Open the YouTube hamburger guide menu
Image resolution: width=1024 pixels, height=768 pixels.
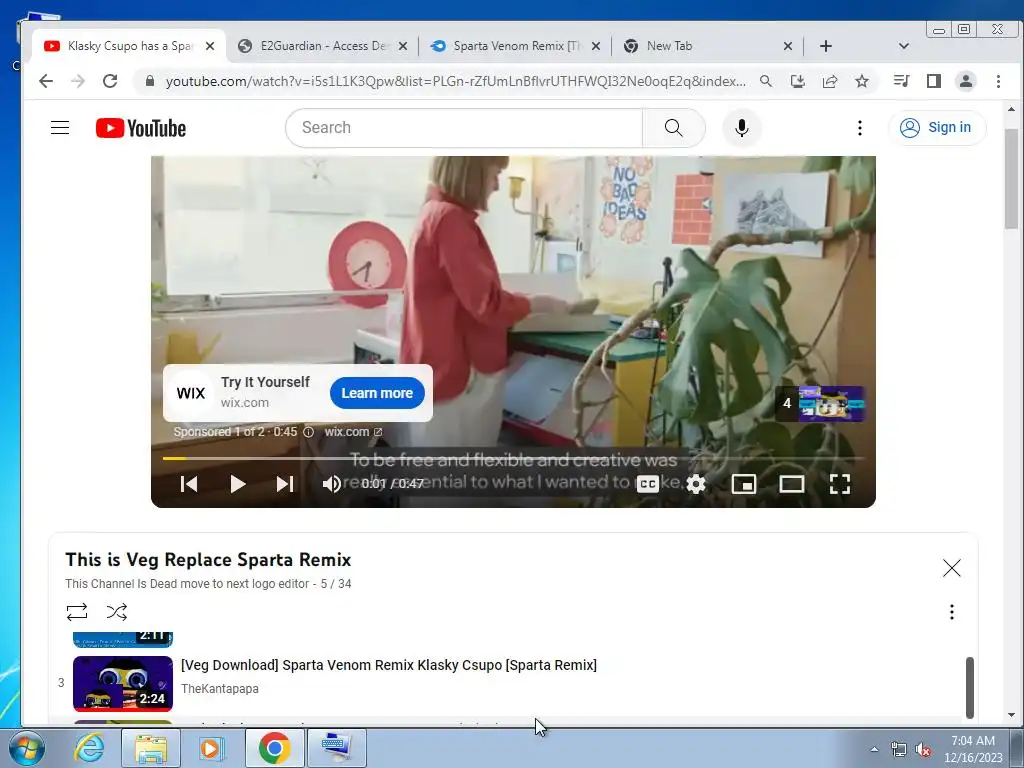[60, 127]
